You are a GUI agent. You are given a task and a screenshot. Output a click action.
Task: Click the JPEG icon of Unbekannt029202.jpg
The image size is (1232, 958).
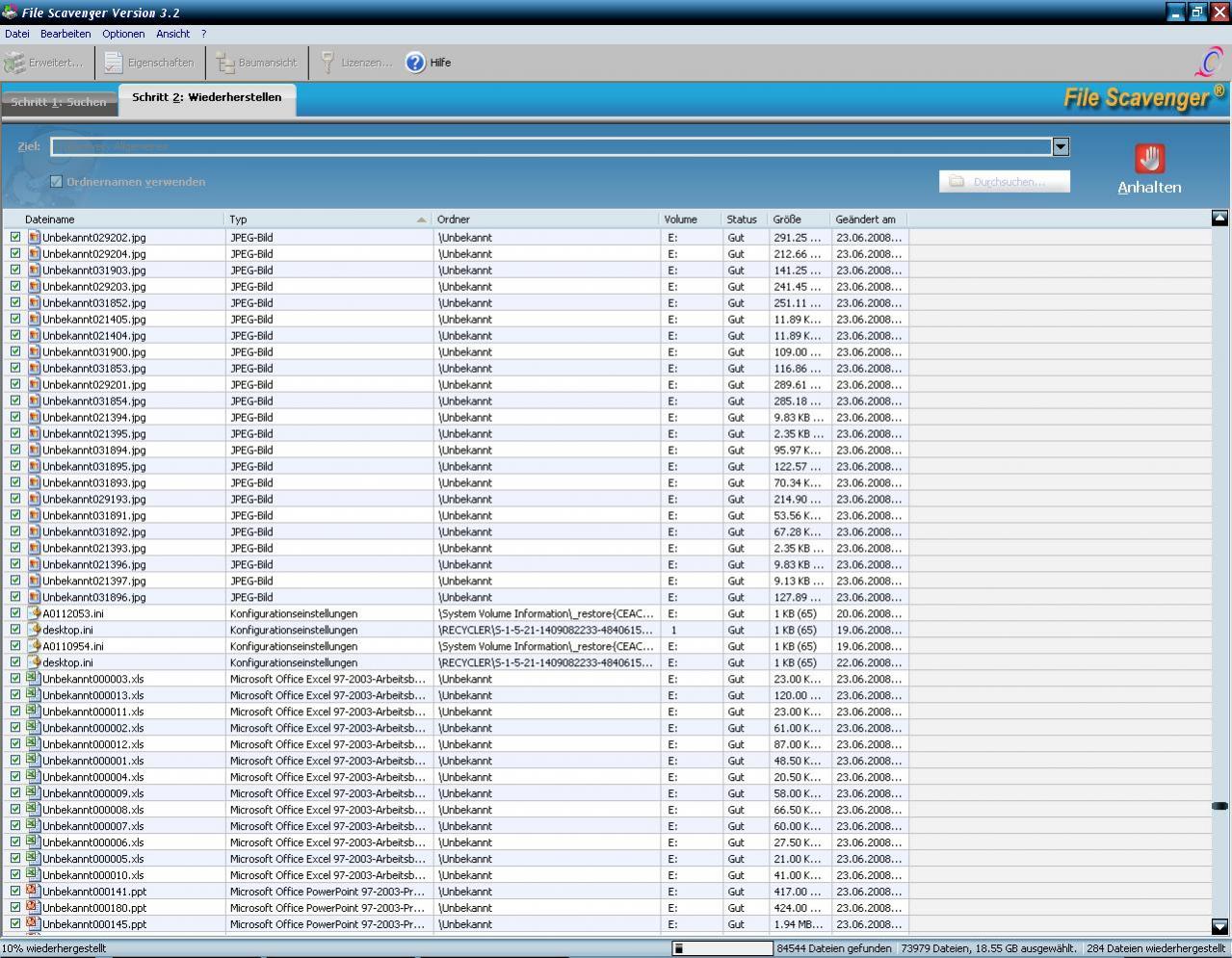(x=34, y=237)
